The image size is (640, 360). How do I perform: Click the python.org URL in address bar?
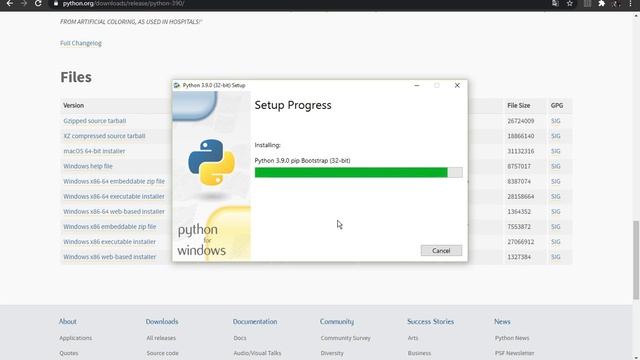coord(123,3)
